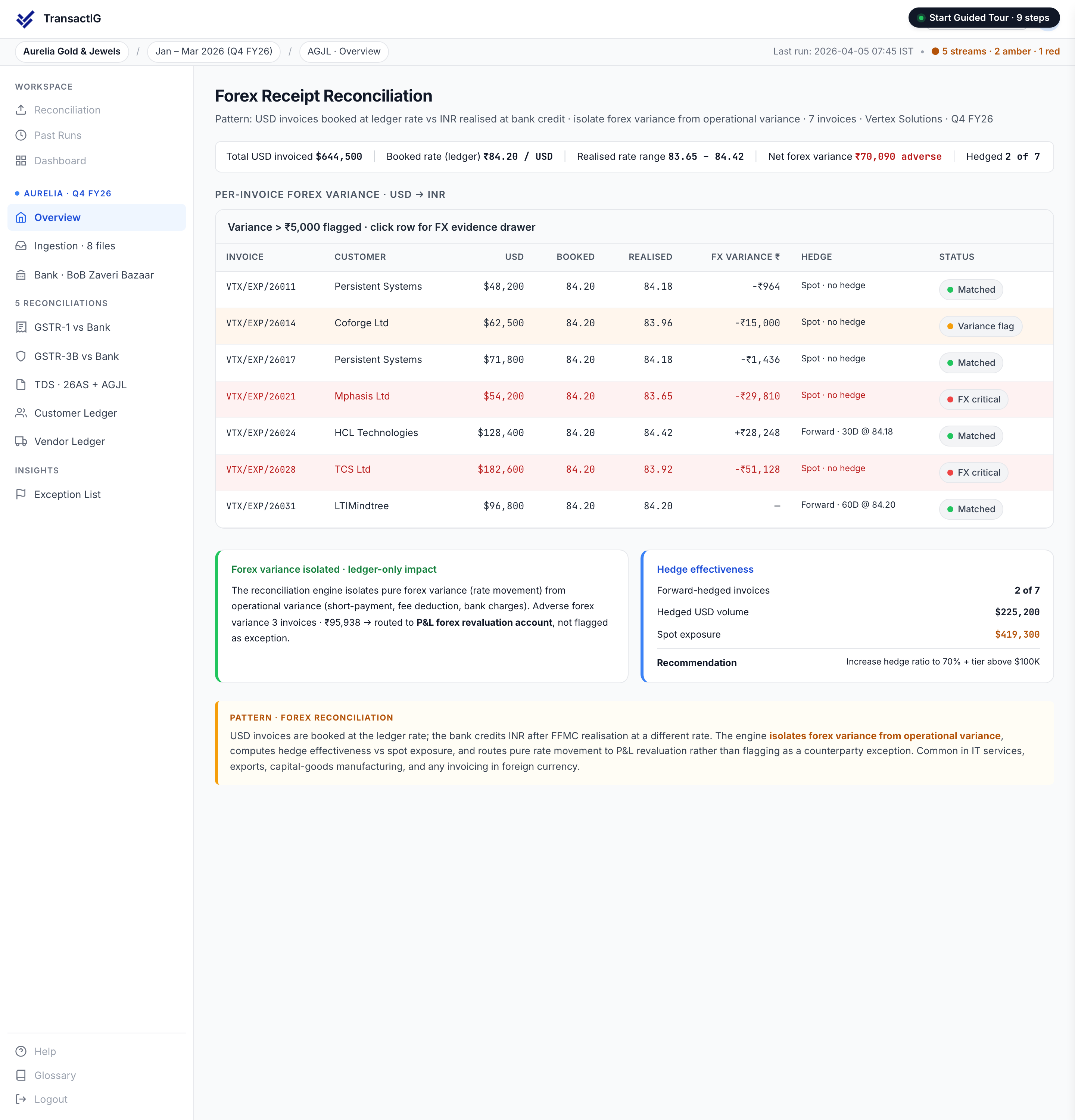Click the $419,300 spot exposure value
Screen dimensions: 1075x1120
tap(1017, 634)
